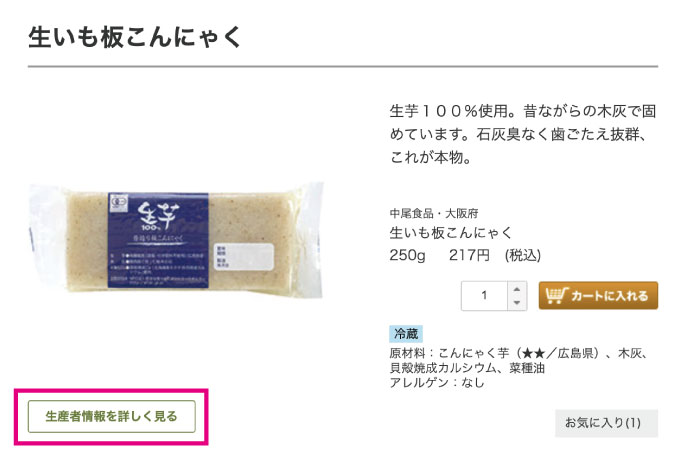The width and height of the screenshot is (685, 465).
Task: Click the 冷蔵 refrigerated badge
Action: 406,334
